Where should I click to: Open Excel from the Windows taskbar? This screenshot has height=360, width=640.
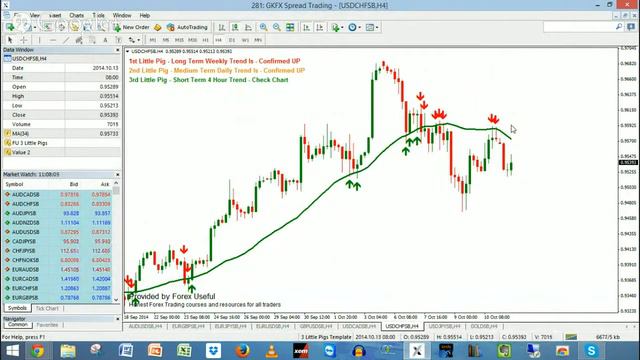point(184,351)
